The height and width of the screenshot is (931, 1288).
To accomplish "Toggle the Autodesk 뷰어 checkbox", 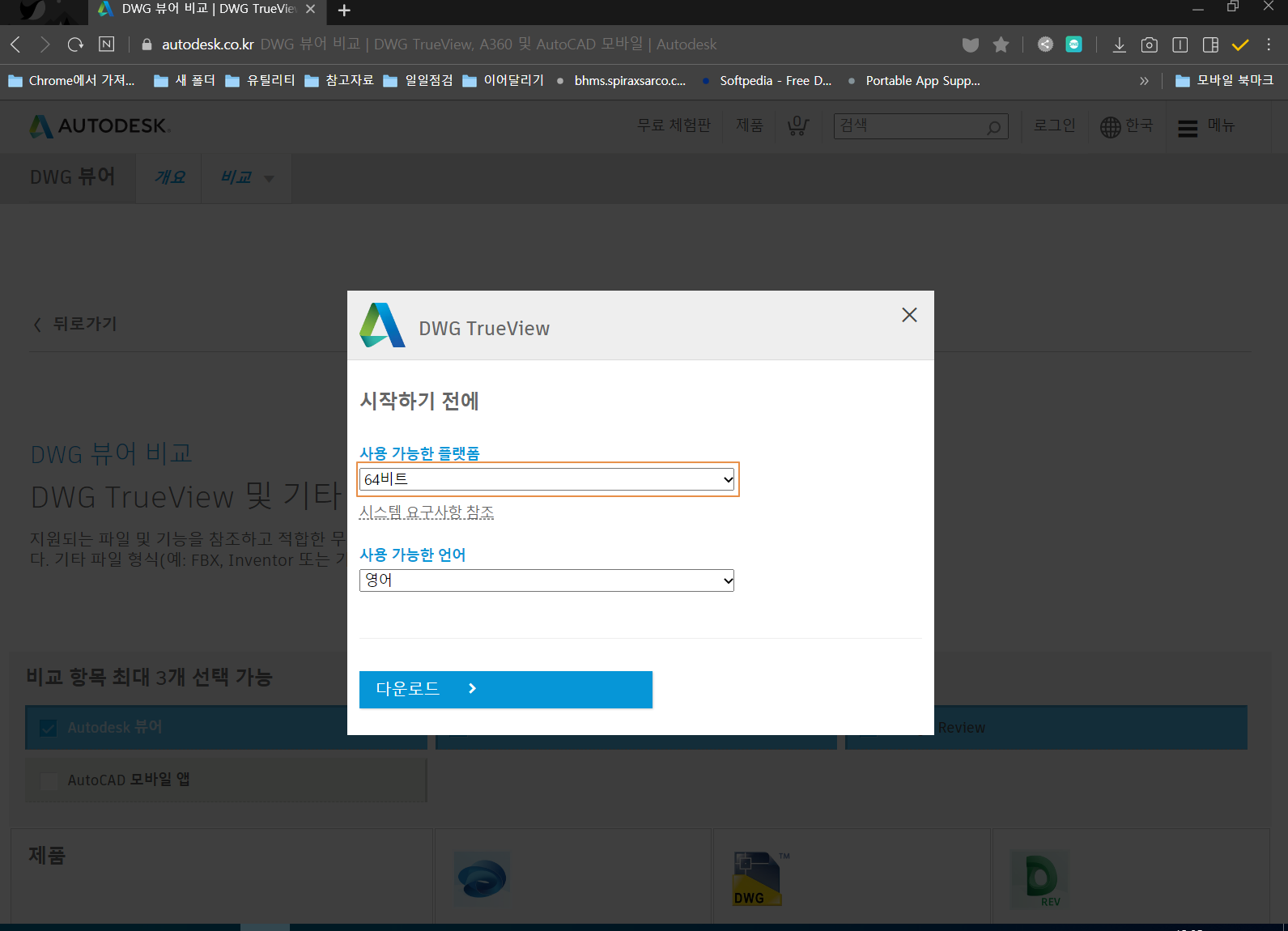I will (49, 728).
